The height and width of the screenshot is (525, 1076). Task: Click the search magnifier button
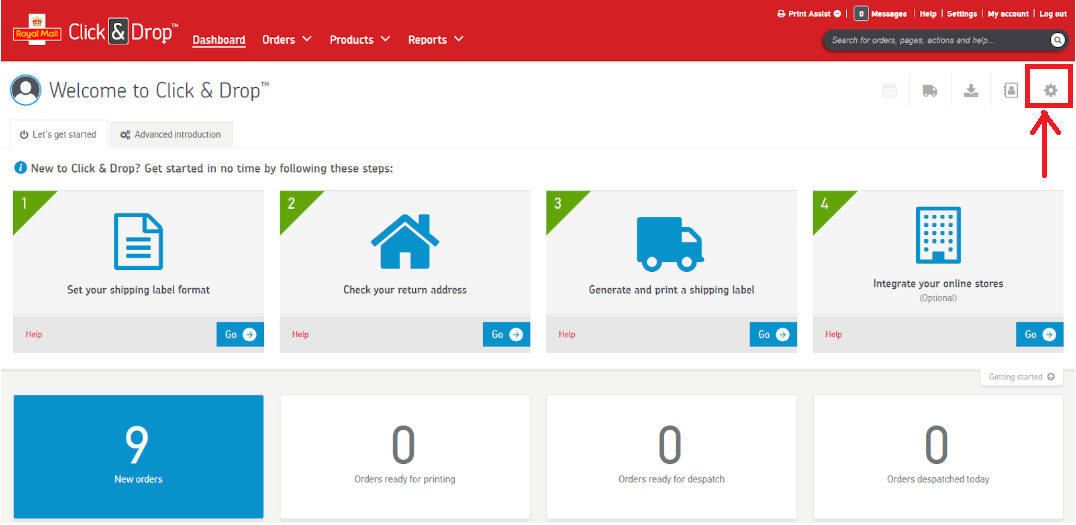(1057, 40)
